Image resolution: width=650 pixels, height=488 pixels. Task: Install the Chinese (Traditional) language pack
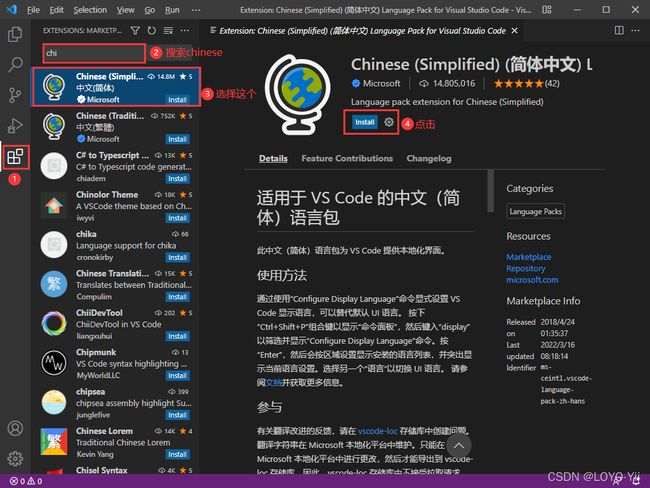coord(177,139)
